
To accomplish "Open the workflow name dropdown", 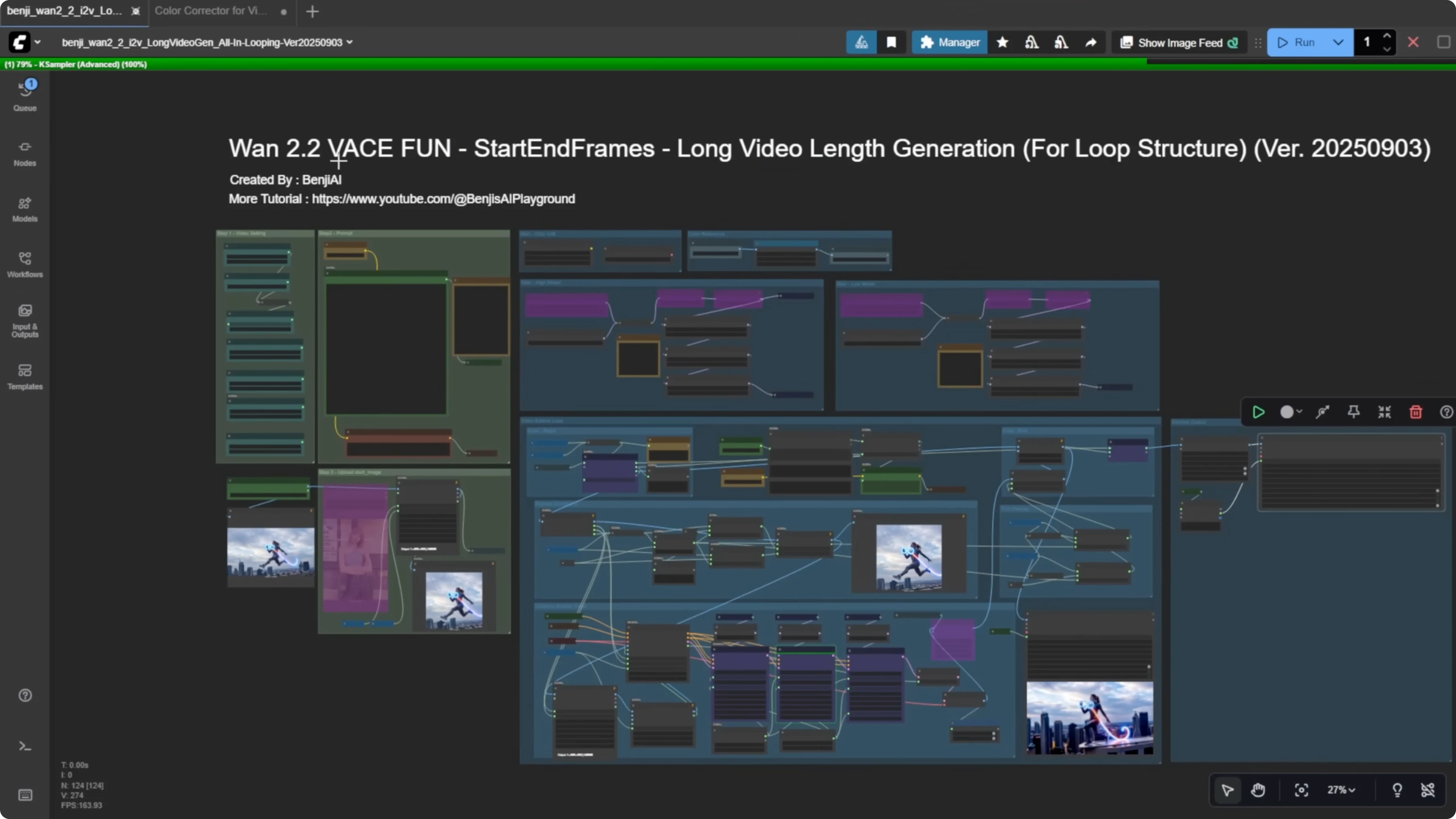I will coord(351,42).
